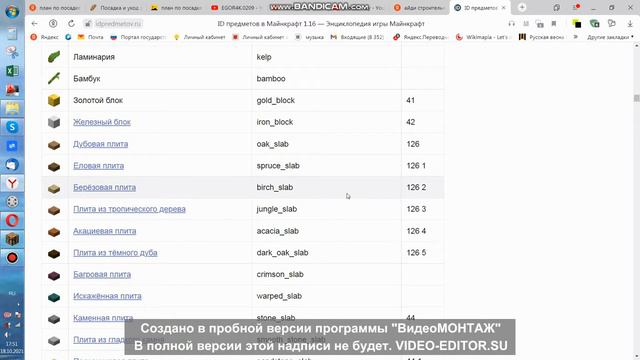640x360 pixels.
Task: Click the gold_block ID text
Action: (276, 100)
